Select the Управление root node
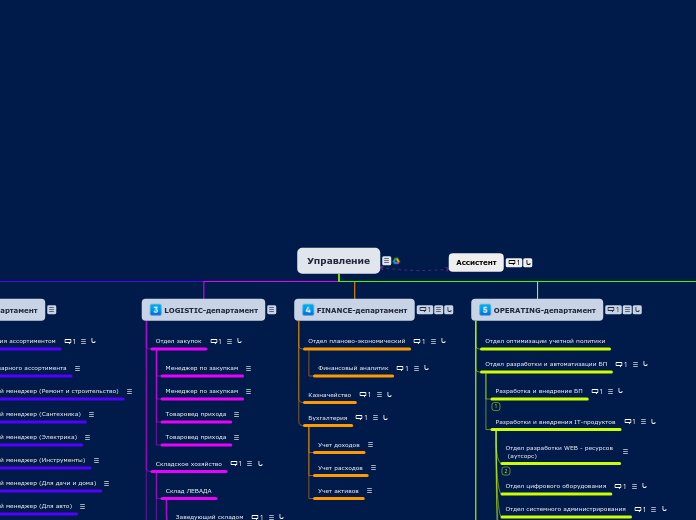This screenshot has width=696, height=520. (x=338, y=261)
